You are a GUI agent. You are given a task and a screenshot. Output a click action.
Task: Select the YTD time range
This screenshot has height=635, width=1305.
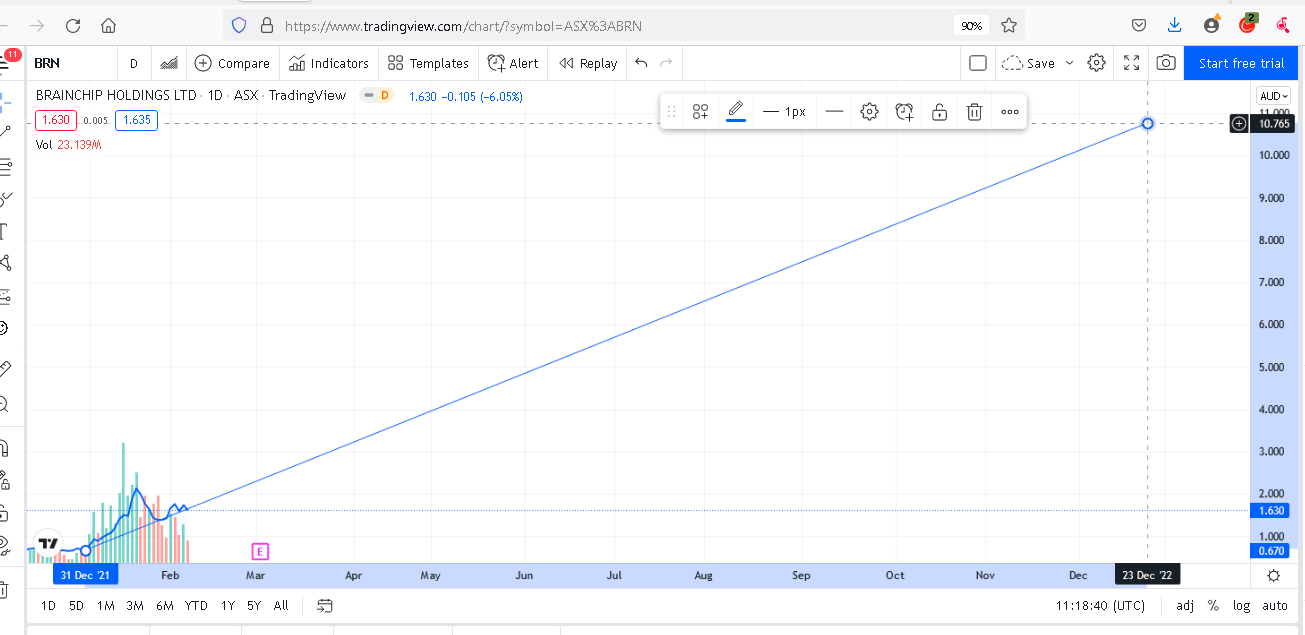[196, 605]
